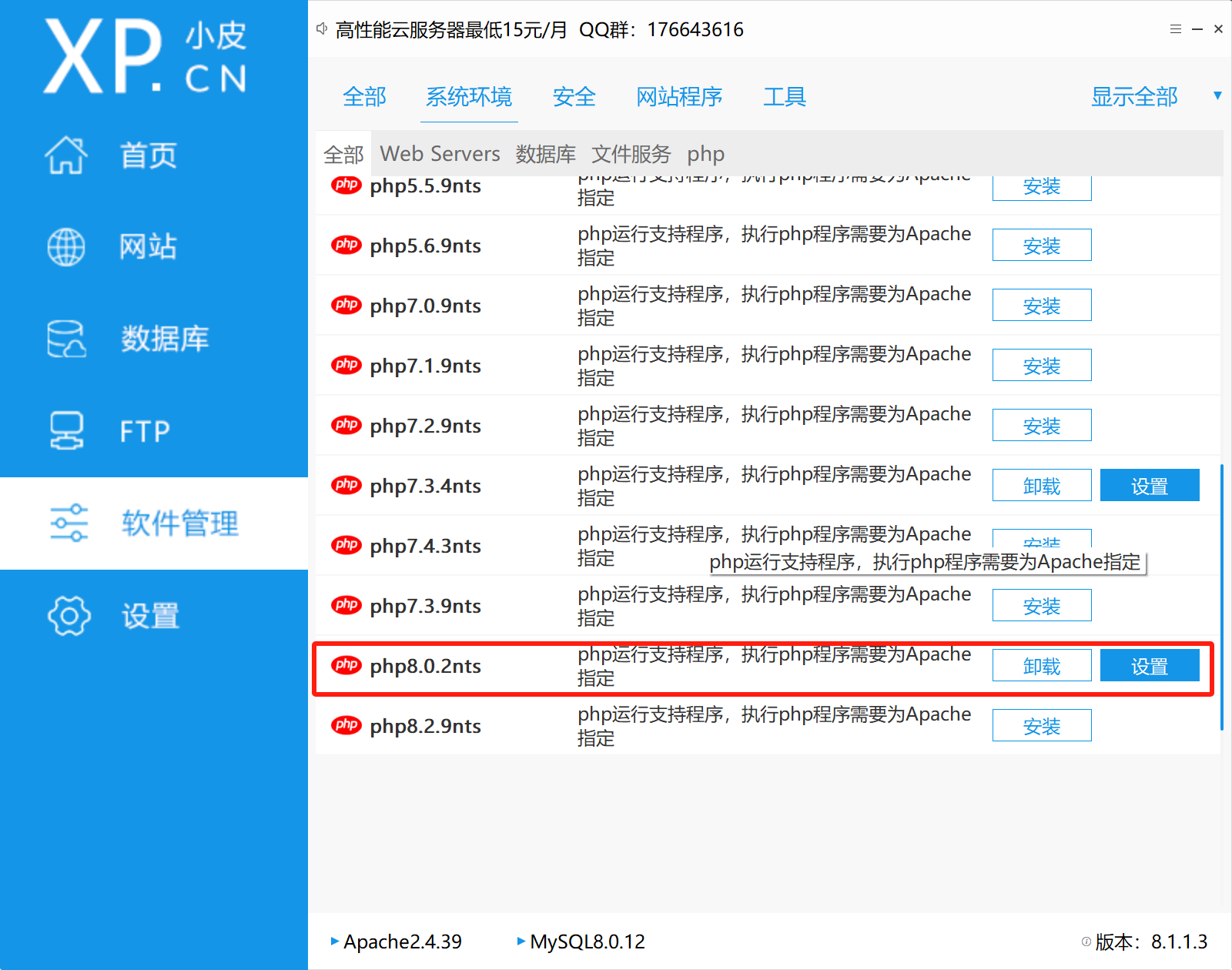Image resolution: width=1232 pixels, height=970 pixels.
Task: Click the php icon beside php7.2.9nts
Action: (346, 425)
